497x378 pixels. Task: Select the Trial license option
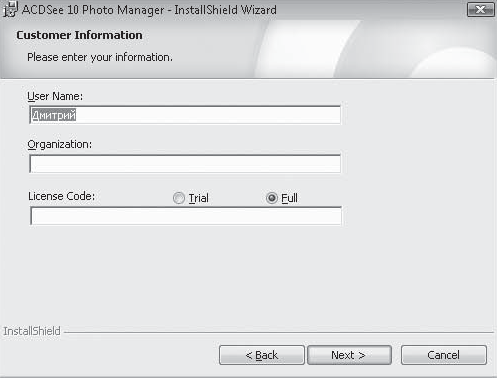[x=179, y=198]
